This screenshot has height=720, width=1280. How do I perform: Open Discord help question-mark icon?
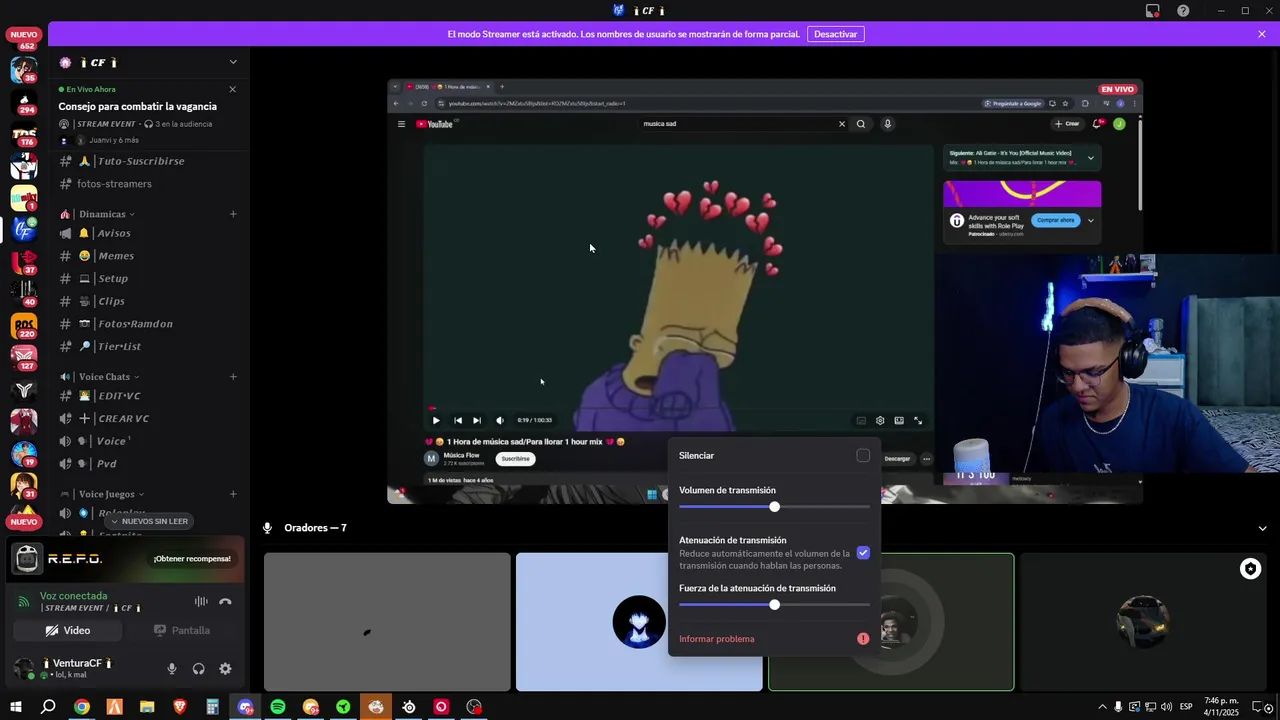coord(1183,10)
